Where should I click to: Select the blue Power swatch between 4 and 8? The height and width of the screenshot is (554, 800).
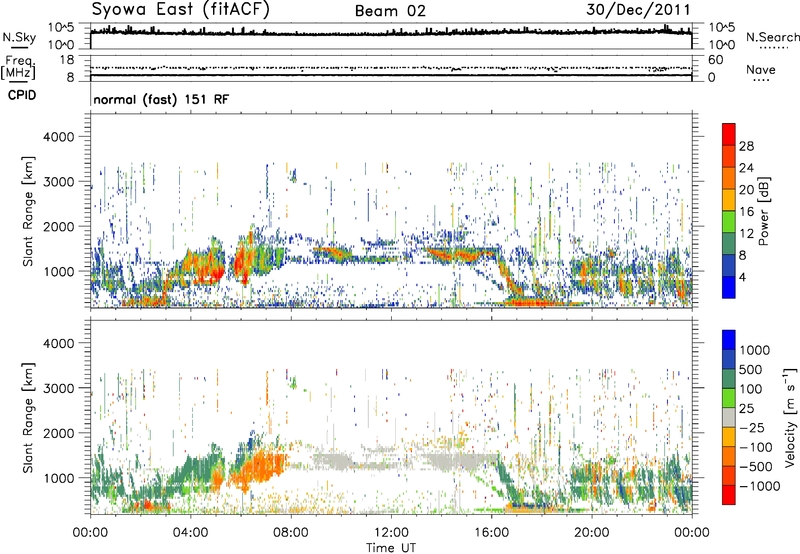click(729, 266)
